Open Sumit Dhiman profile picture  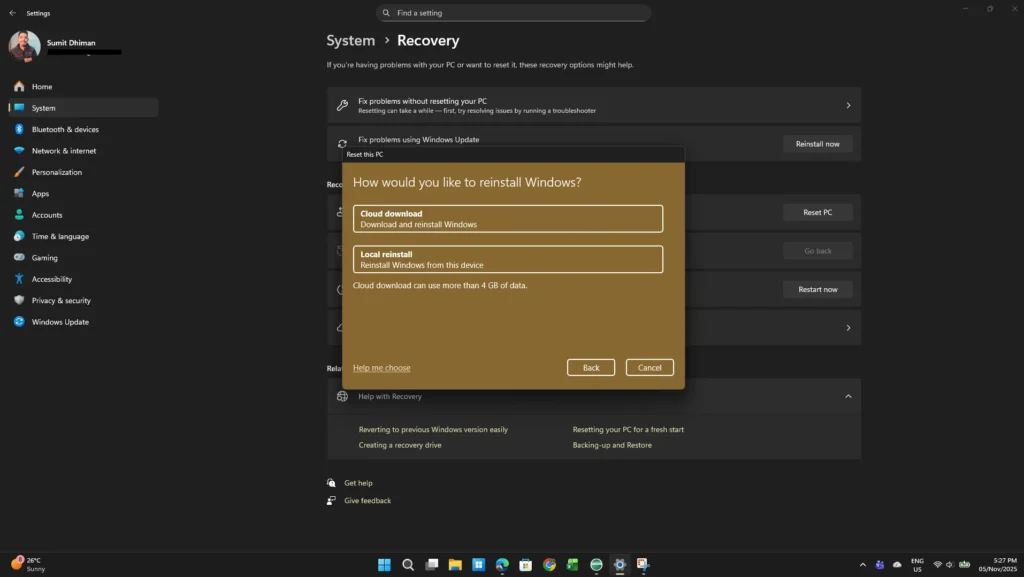pos(24,46)
